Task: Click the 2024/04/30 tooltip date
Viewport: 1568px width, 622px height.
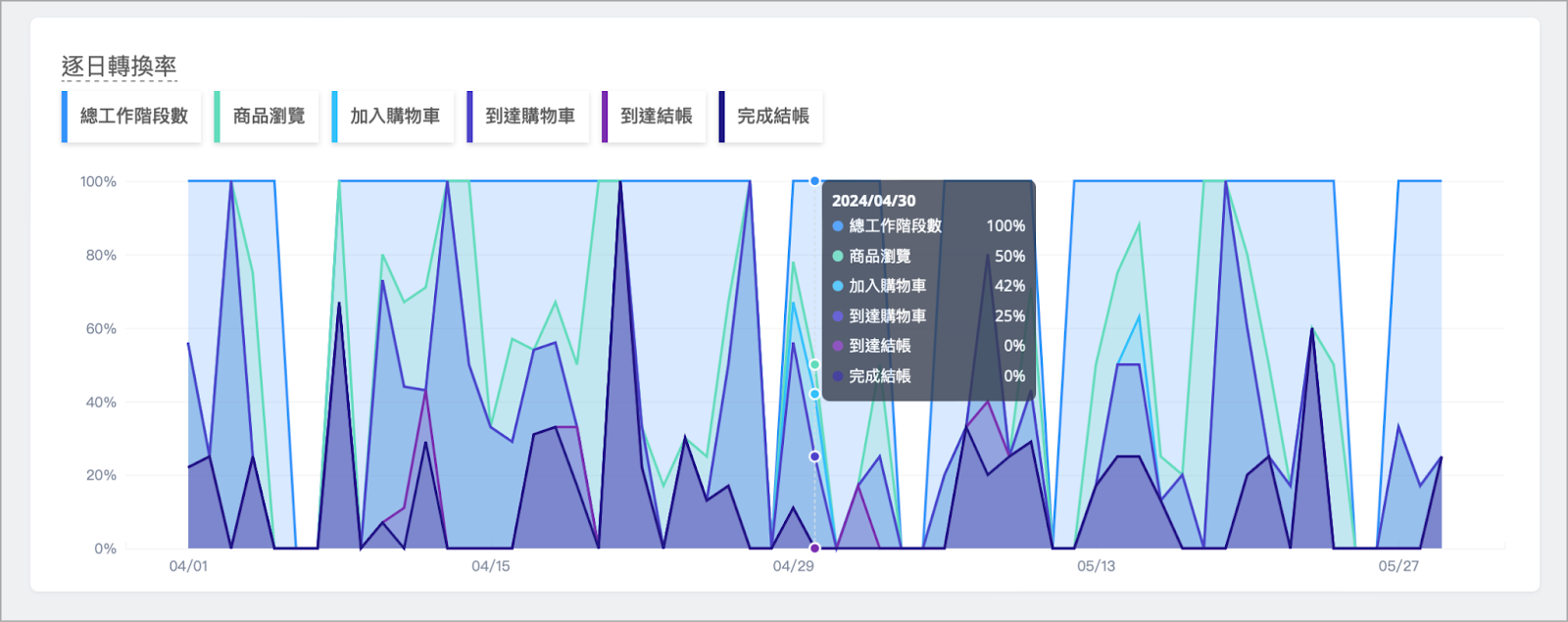Action: pyautogui.click(x=873, y=200)
